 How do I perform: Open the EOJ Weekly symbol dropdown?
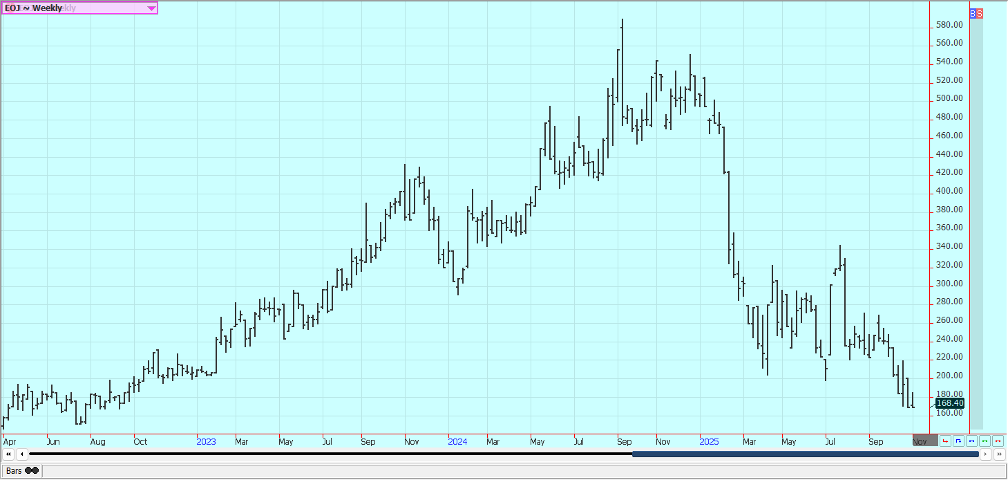151,8
